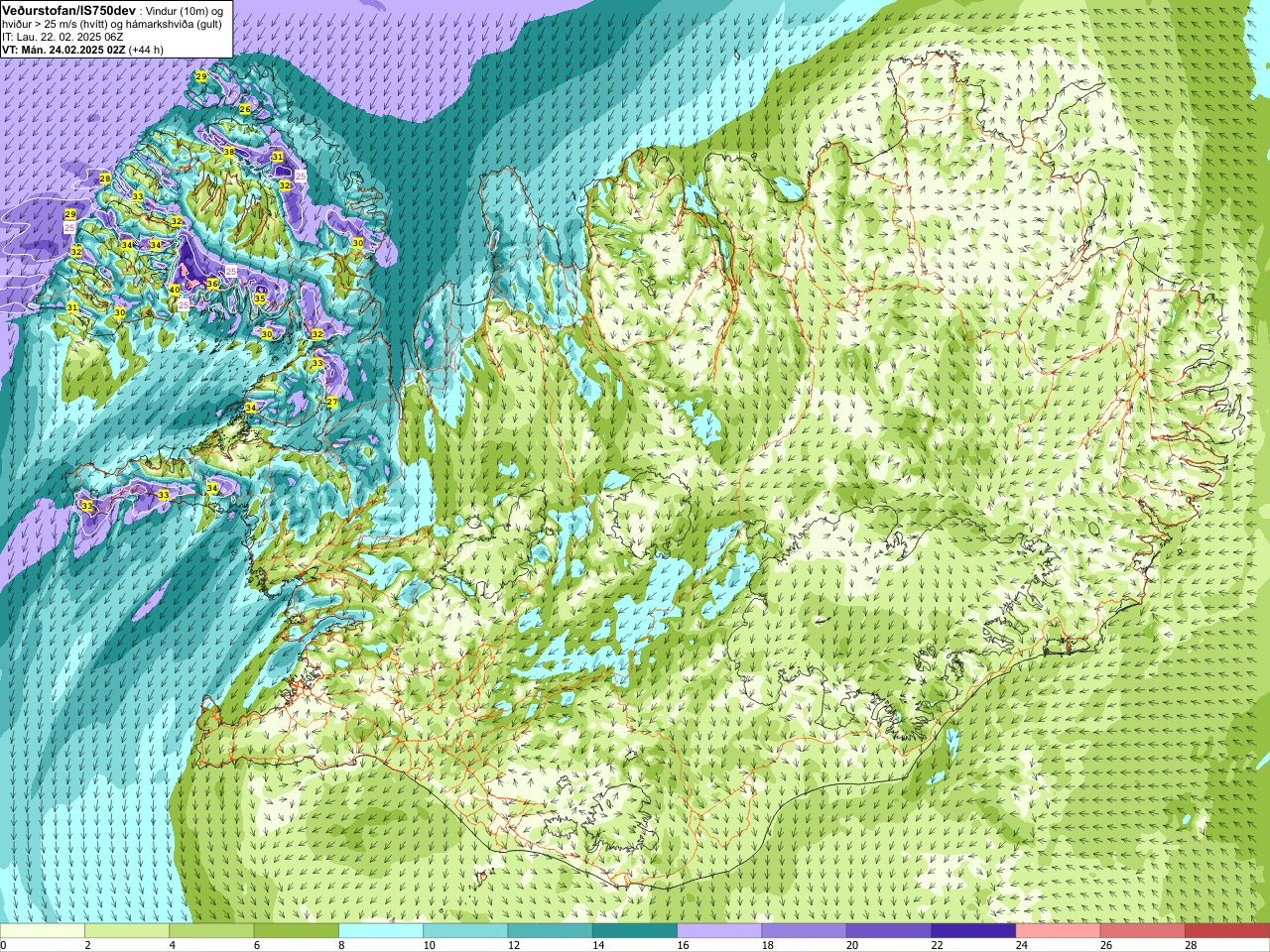The height and width of the screenshot is (952, 1270).
Task: Select the lavender 16–18 legend segment
Action: [x=719, y=931]
